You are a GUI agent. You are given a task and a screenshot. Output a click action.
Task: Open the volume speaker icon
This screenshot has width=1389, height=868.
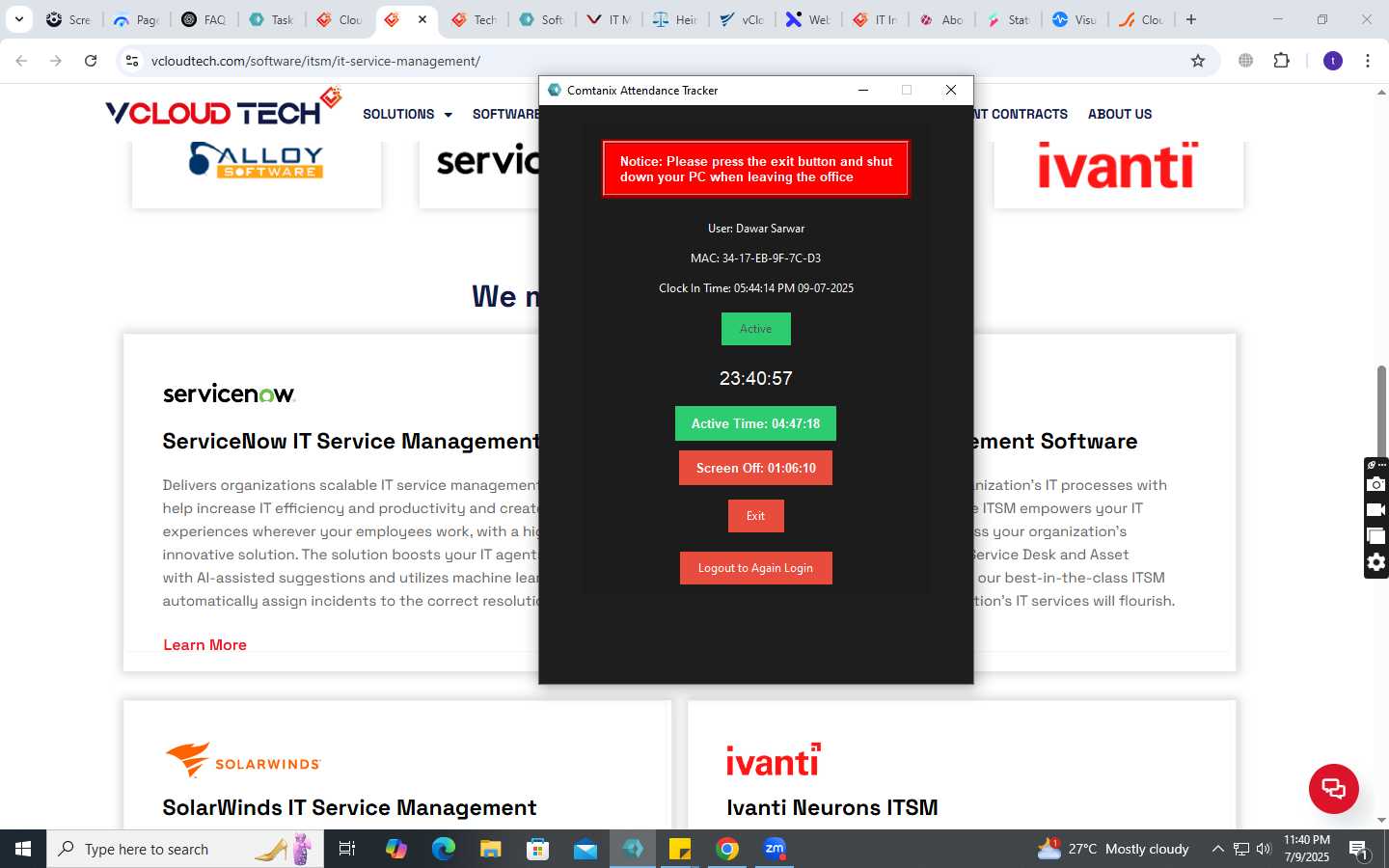point(1264,849)
